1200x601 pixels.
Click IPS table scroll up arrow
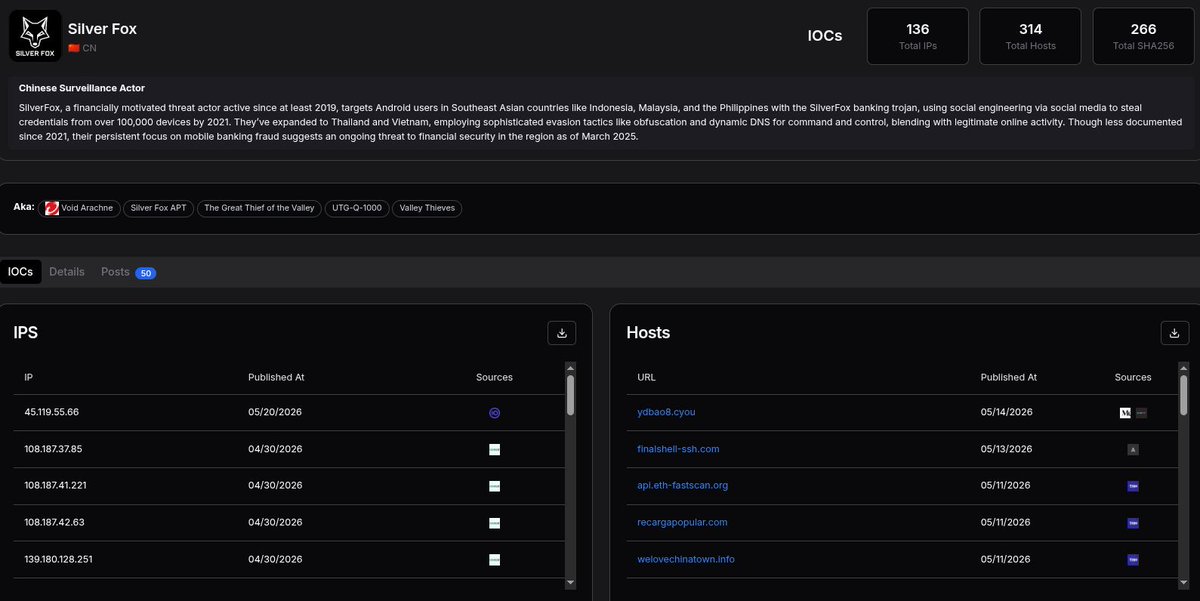[571, 367]
